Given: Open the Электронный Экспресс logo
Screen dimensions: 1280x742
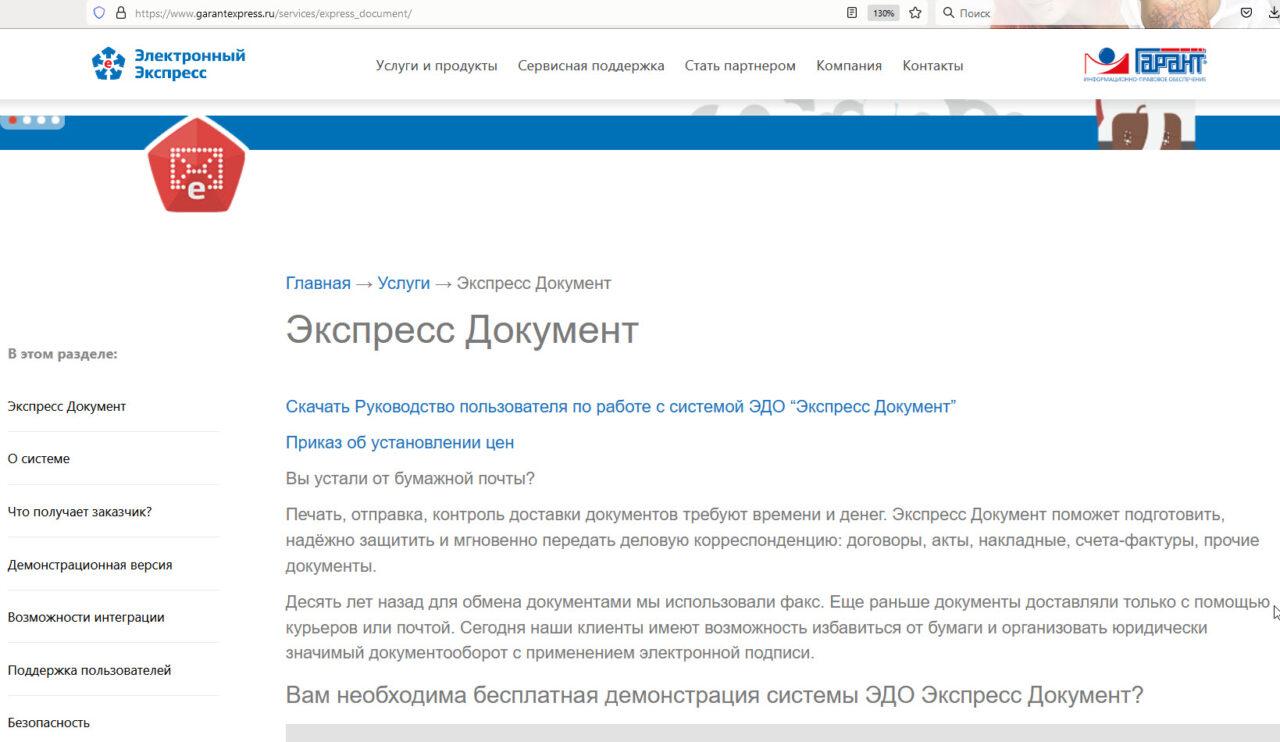Looking at the screenshot, I should [x=168, y=64].
